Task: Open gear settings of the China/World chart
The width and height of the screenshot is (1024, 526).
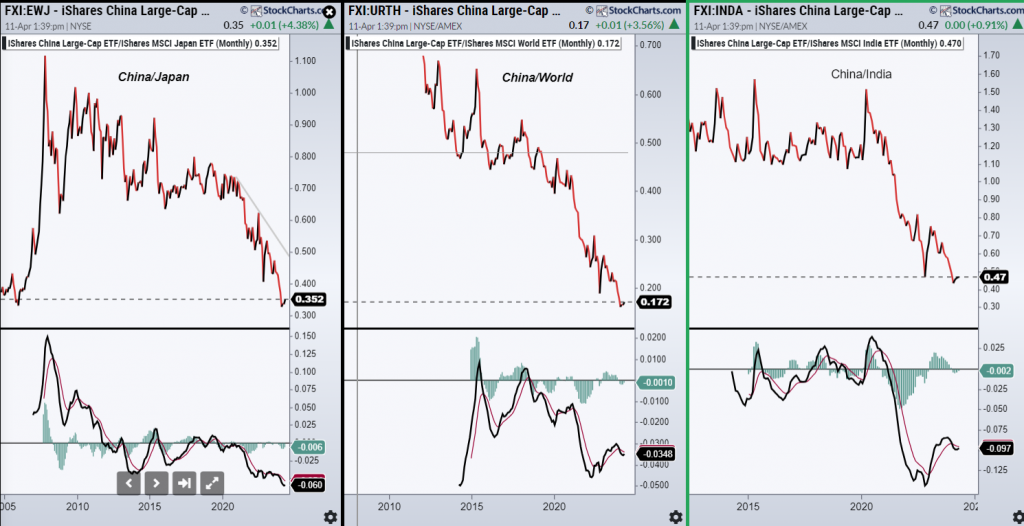Action: tap(675, 517)
